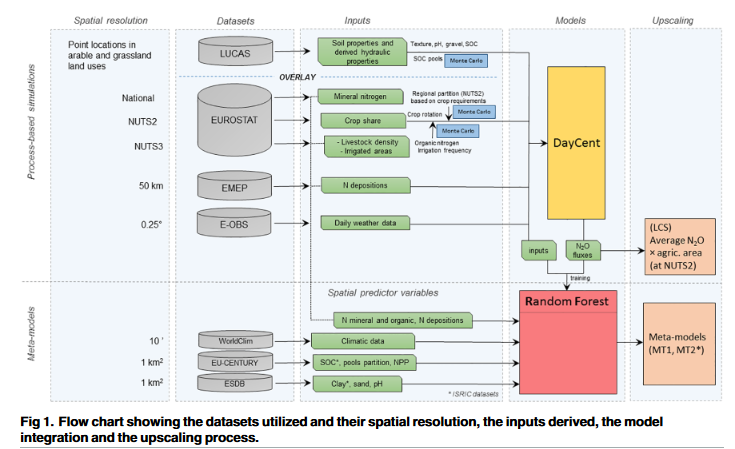This screenshot has height=449, width=735.
Task: Click the WorldClim dataset cylinder
Action: click(234, 341)
